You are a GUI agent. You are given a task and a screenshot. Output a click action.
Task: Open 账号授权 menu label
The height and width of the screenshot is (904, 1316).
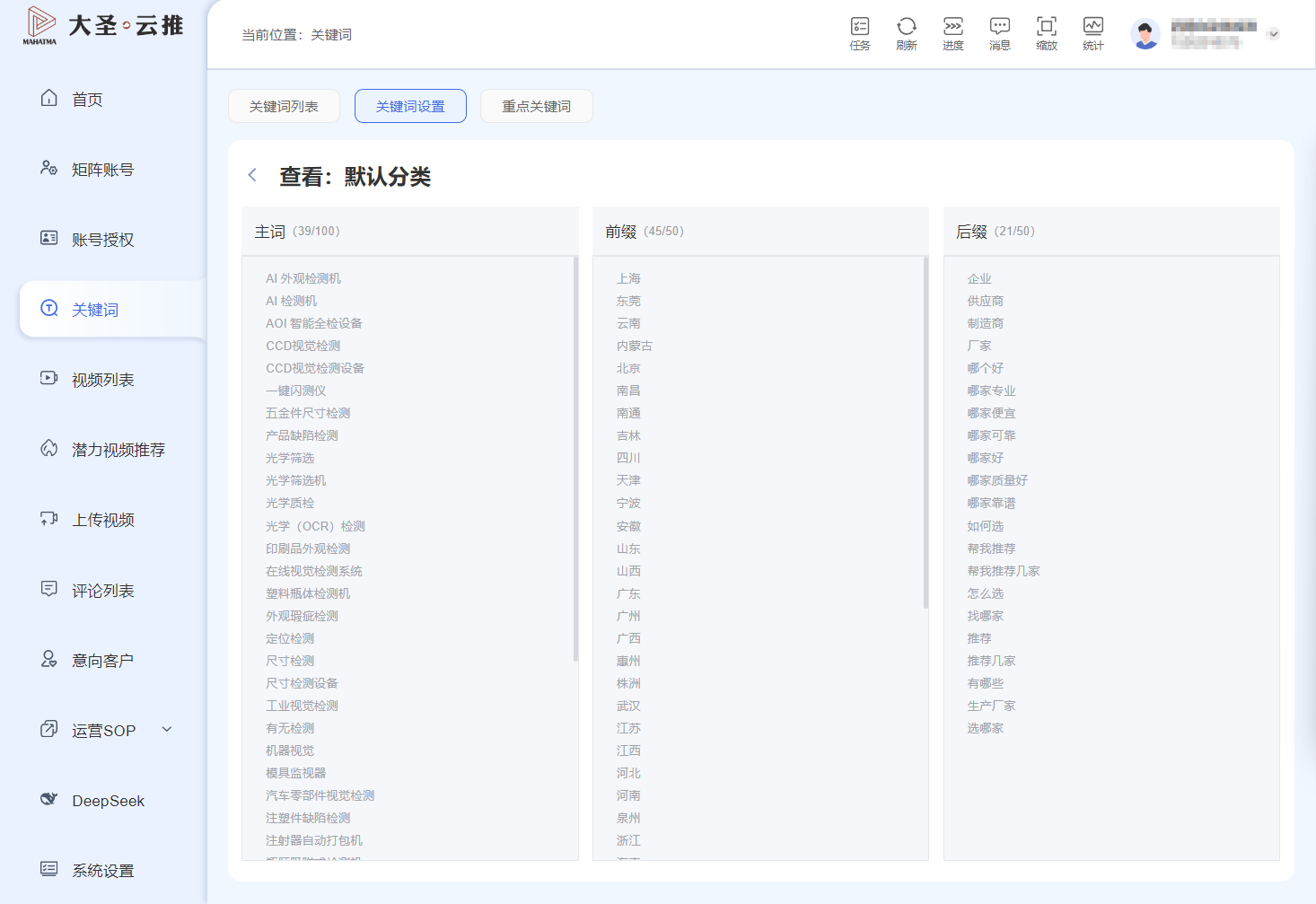[103, 240]
